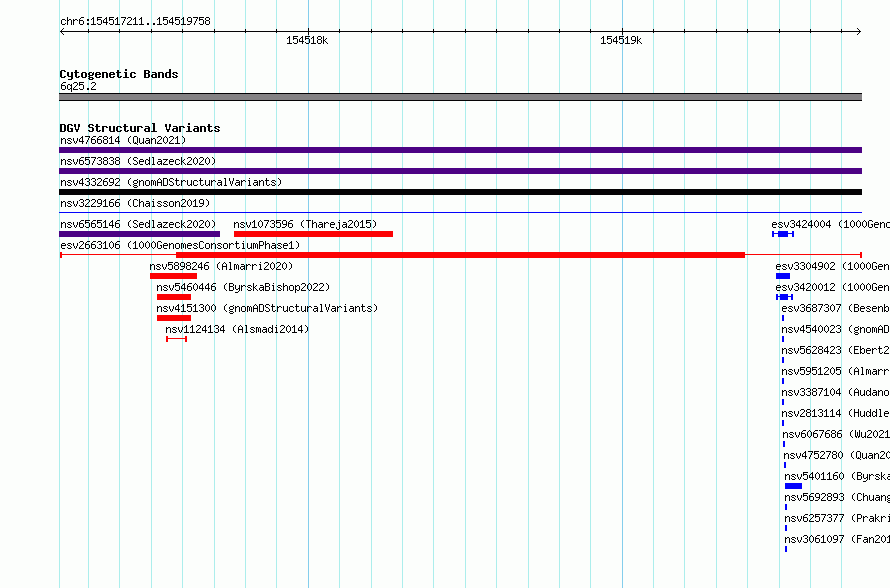Image resolution: width=890 pixels, height=588 pixels.
Task: Open nsv5692893 variant label
Action: [x=837, y=497]
